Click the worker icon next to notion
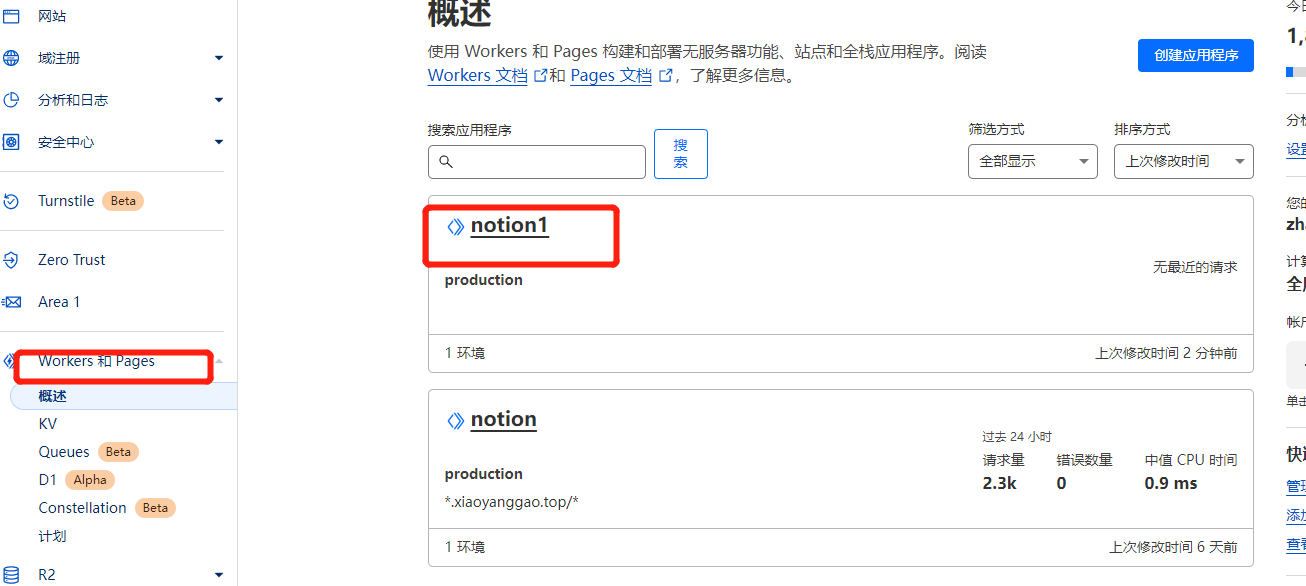This screenshot has height=586, width=1306. tap(455, 420)
